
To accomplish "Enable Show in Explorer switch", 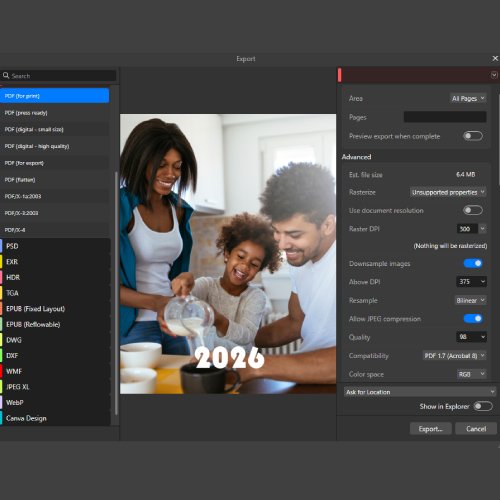I will click(x=483, y=406).
